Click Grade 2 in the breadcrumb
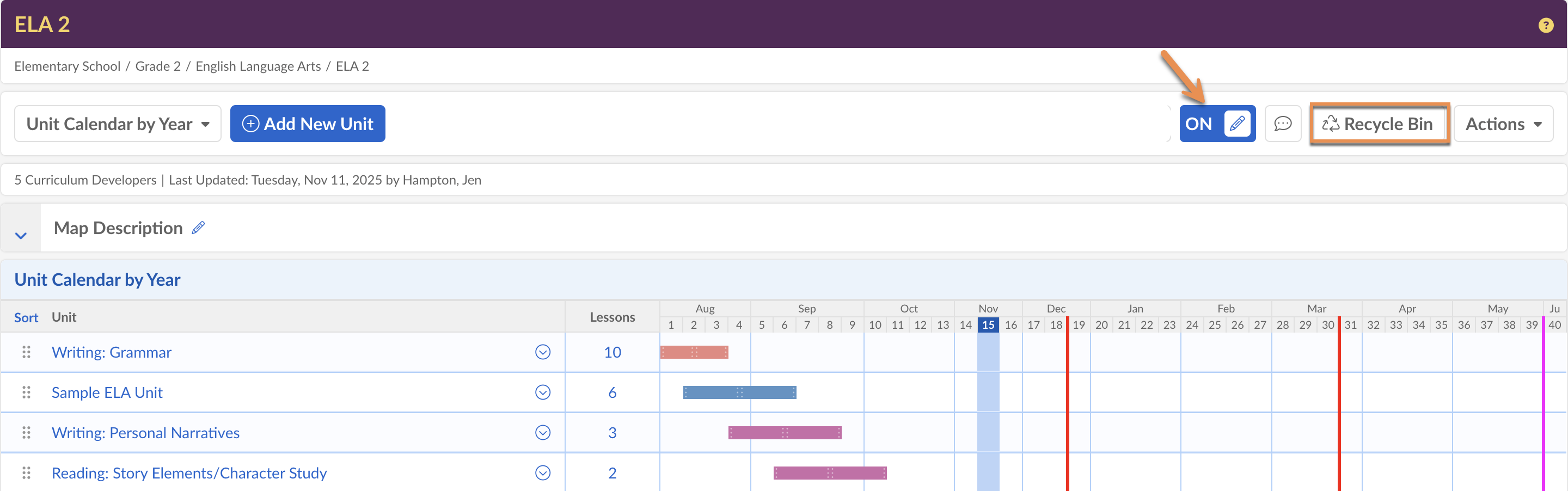1568x491 pixels. [x=158, y=66]
